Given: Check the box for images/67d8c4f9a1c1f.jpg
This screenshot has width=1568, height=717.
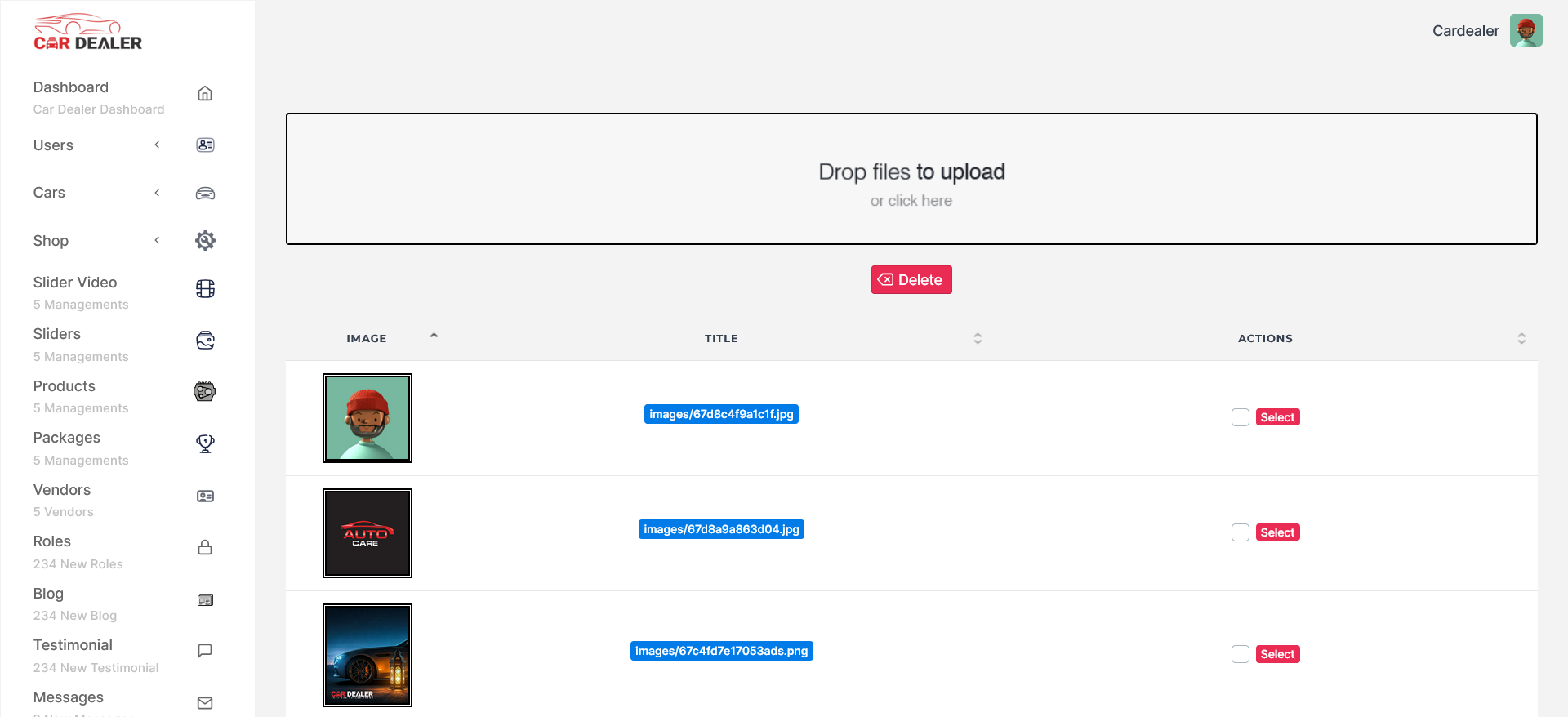Looking at the screenshot, I should (x=1240, y=417).
